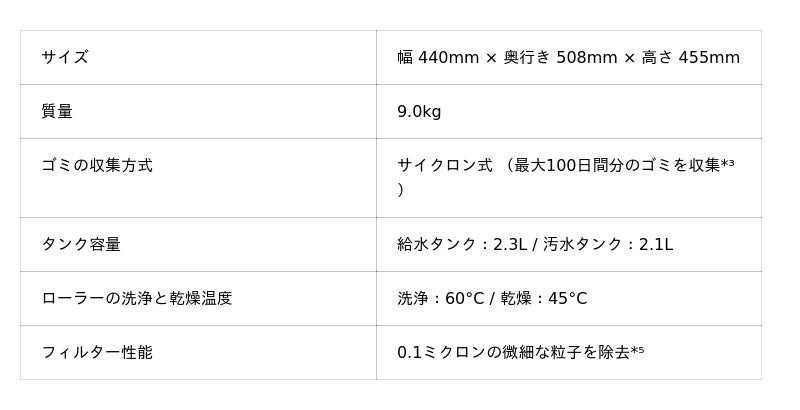Click the サイズ row label

(x=65, y=58)
